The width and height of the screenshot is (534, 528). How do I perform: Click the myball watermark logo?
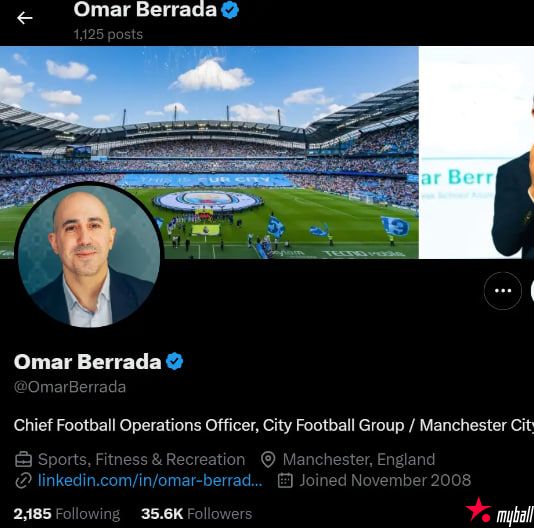(x=500, y=511)
